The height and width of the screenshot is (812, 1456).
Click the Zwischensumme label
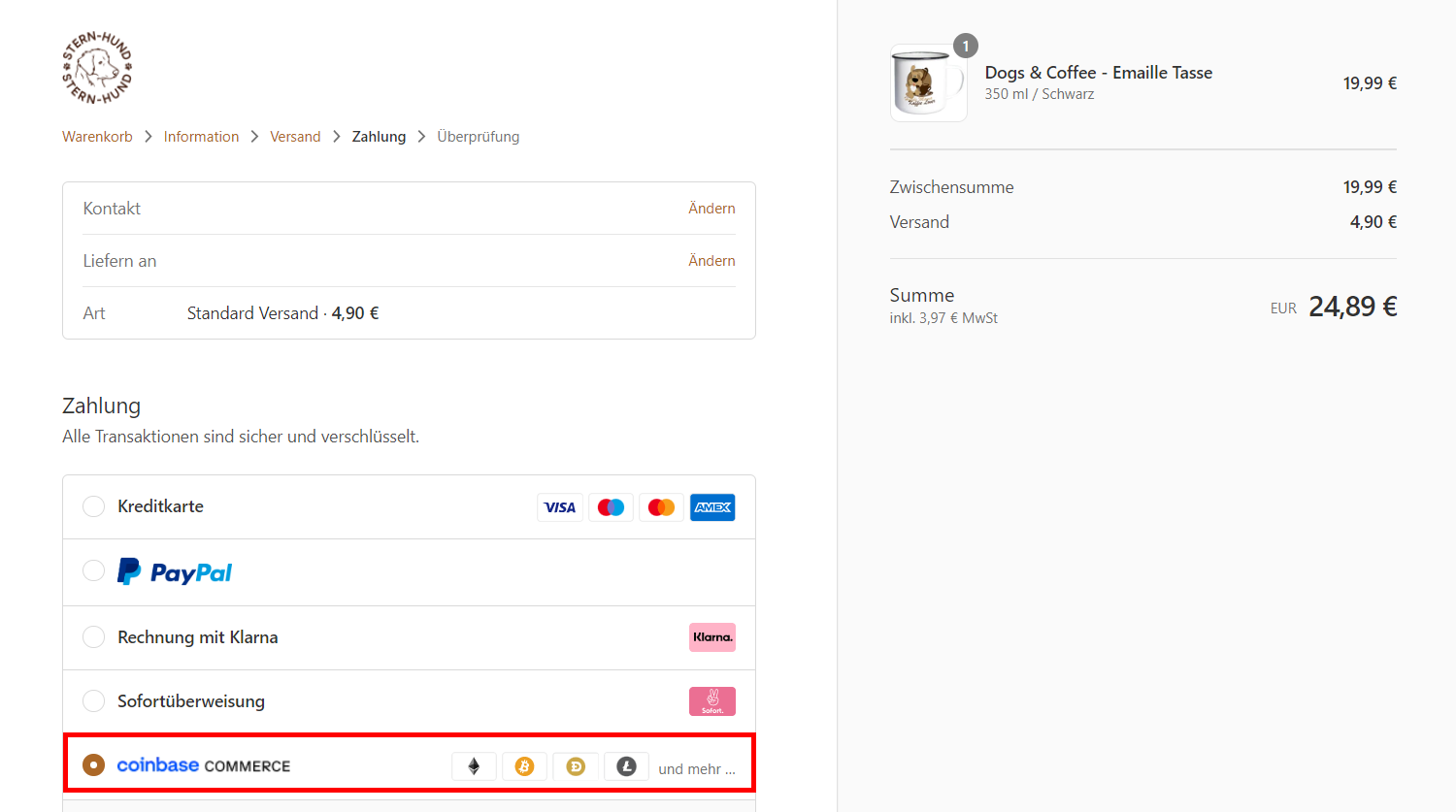click(x=952, y=187)
